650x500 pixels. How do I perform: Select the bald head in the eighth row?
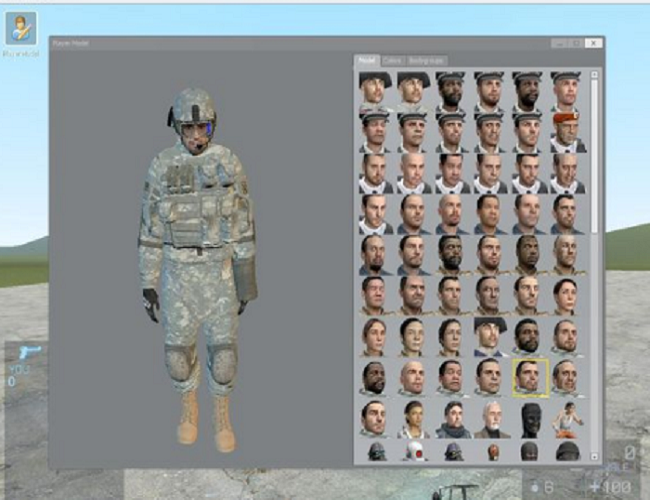(x=414, y=378)
